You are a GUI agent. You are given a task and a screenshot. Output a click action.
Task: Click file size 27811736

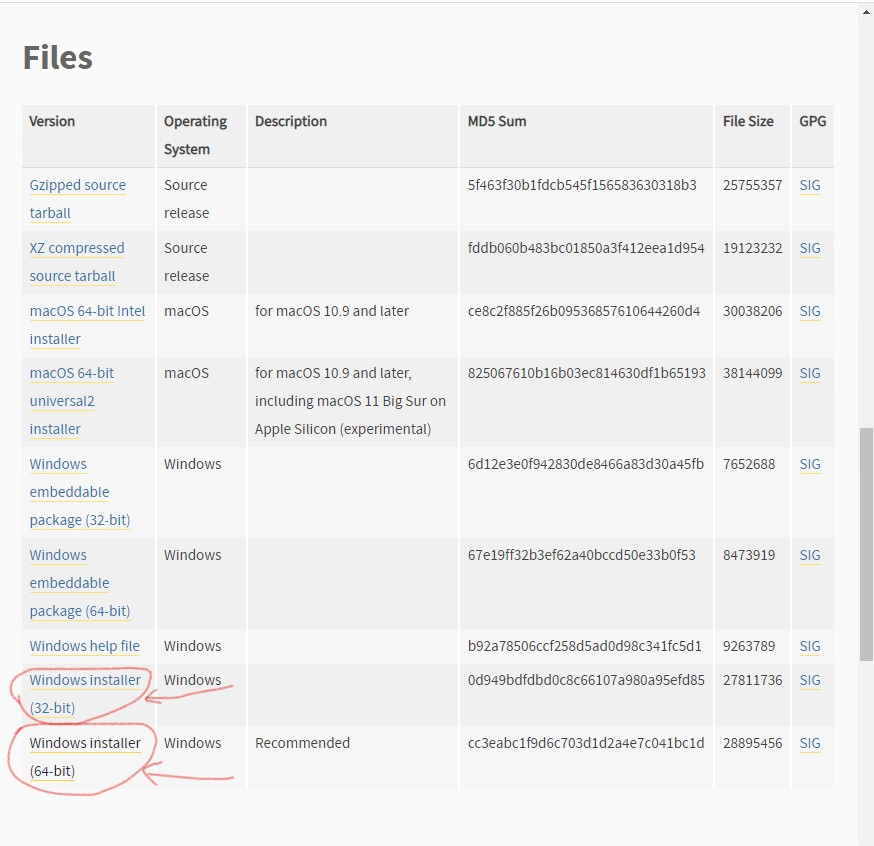(x=752, y=680)
